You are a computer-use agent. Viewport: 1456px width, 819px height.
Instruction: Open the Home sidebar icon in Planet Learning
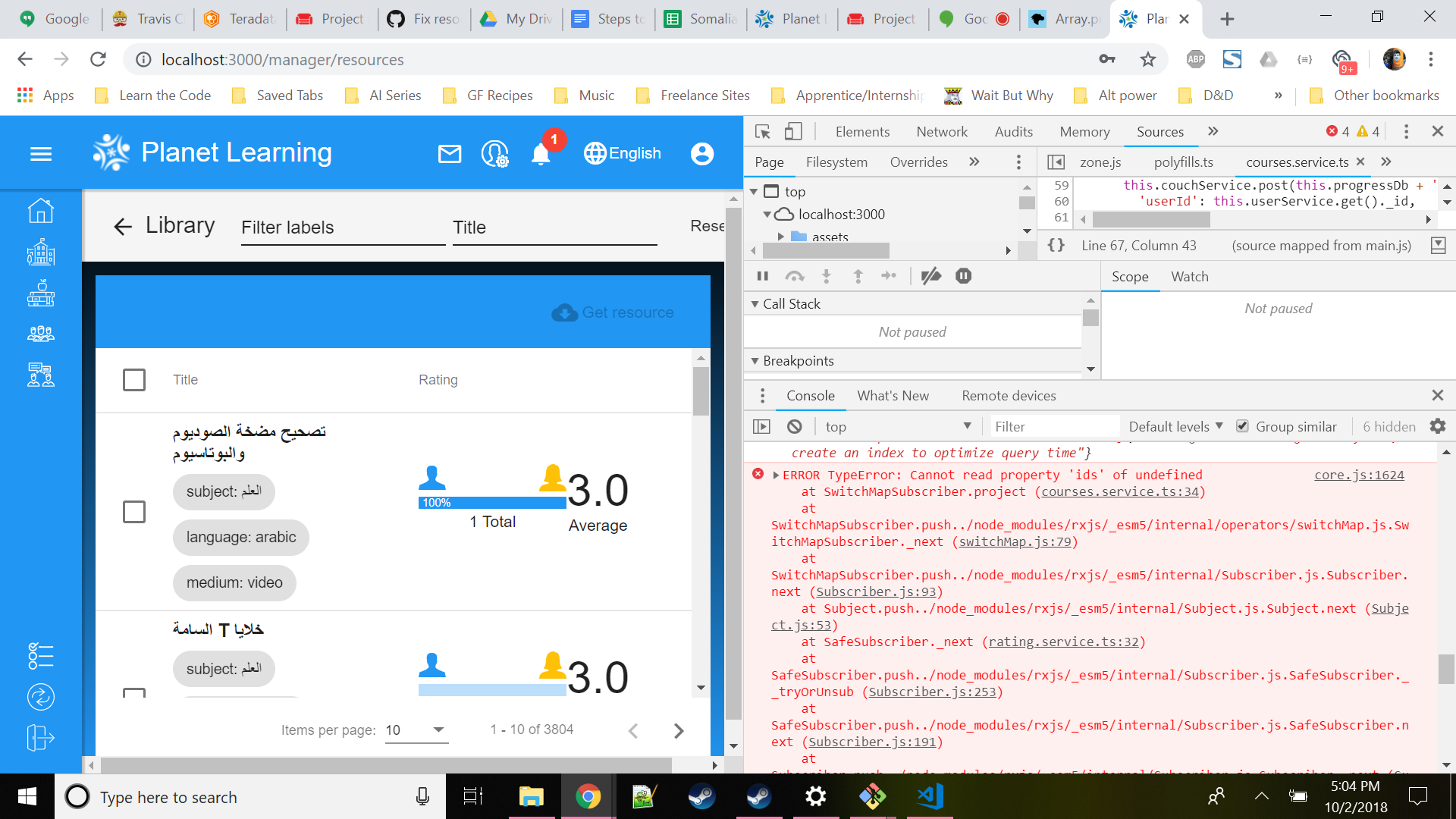coord(41,211)
